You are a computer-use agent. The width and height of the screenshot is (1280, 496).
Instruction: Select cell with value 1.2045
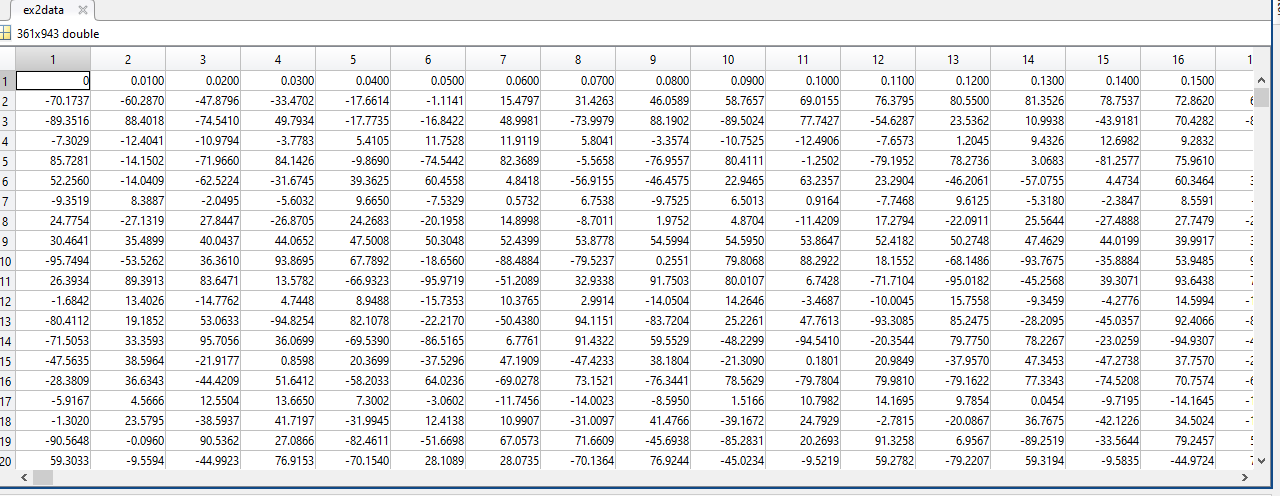(954, 141)
